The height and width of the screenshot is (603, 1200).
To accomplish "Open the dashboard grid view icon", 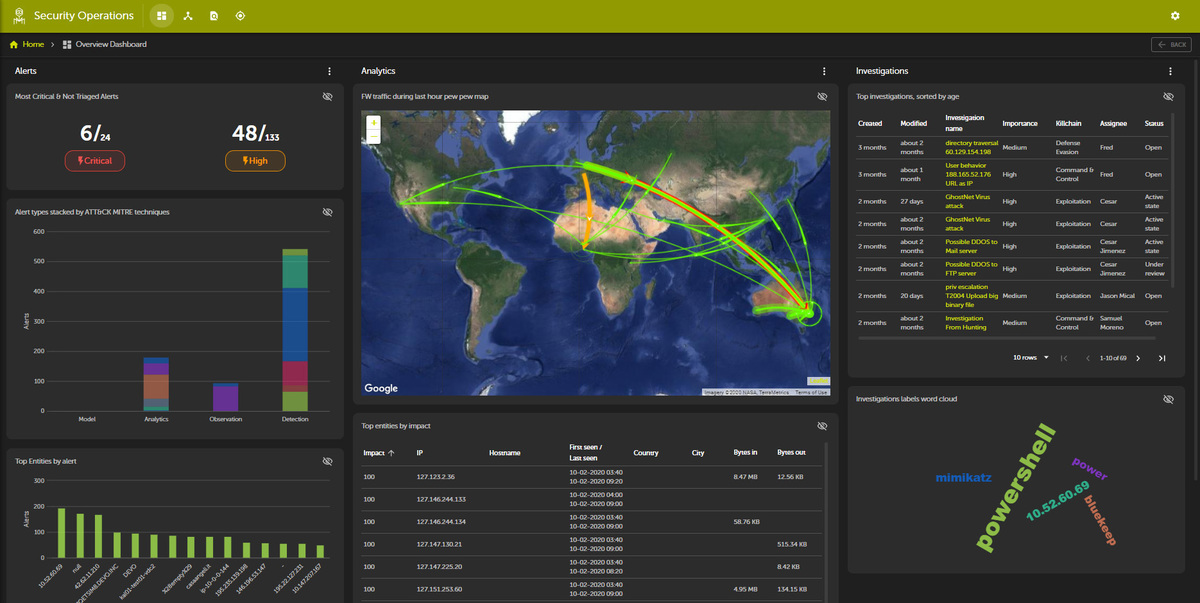I will tap(162, 16).
